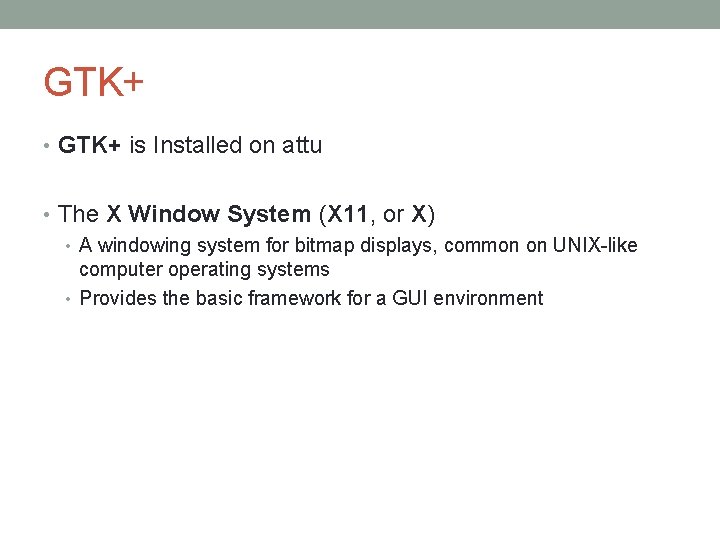720x540 pixels.
Task: Click the 'UNIX-like' text
Action: (x=595, y=245)
